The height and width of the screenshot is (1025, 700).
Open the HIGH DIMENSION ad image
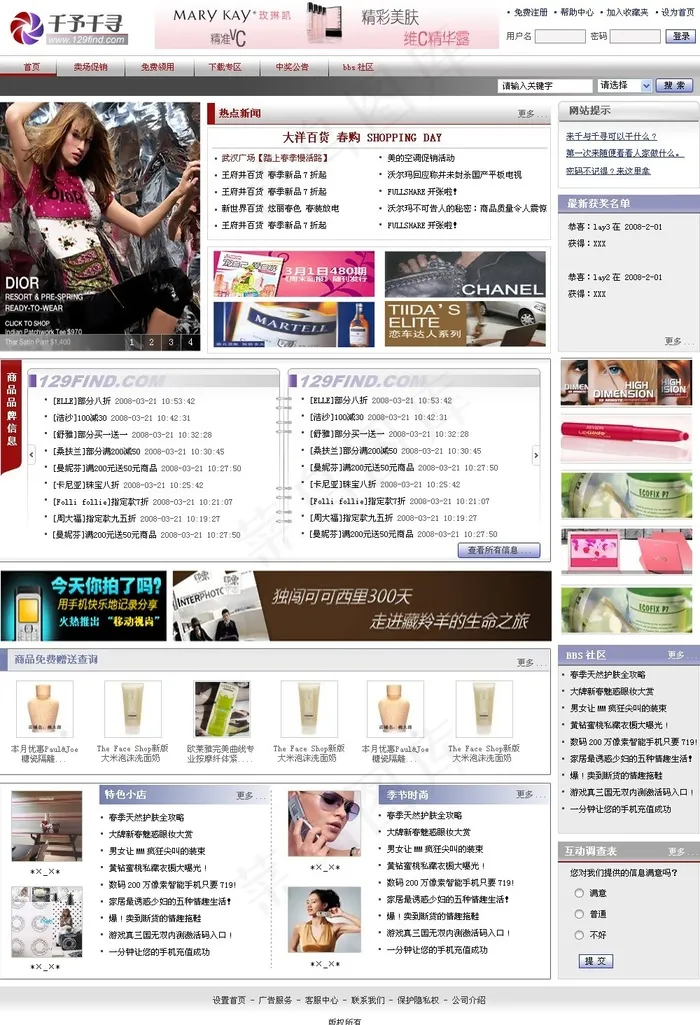[x=626, y=383]
